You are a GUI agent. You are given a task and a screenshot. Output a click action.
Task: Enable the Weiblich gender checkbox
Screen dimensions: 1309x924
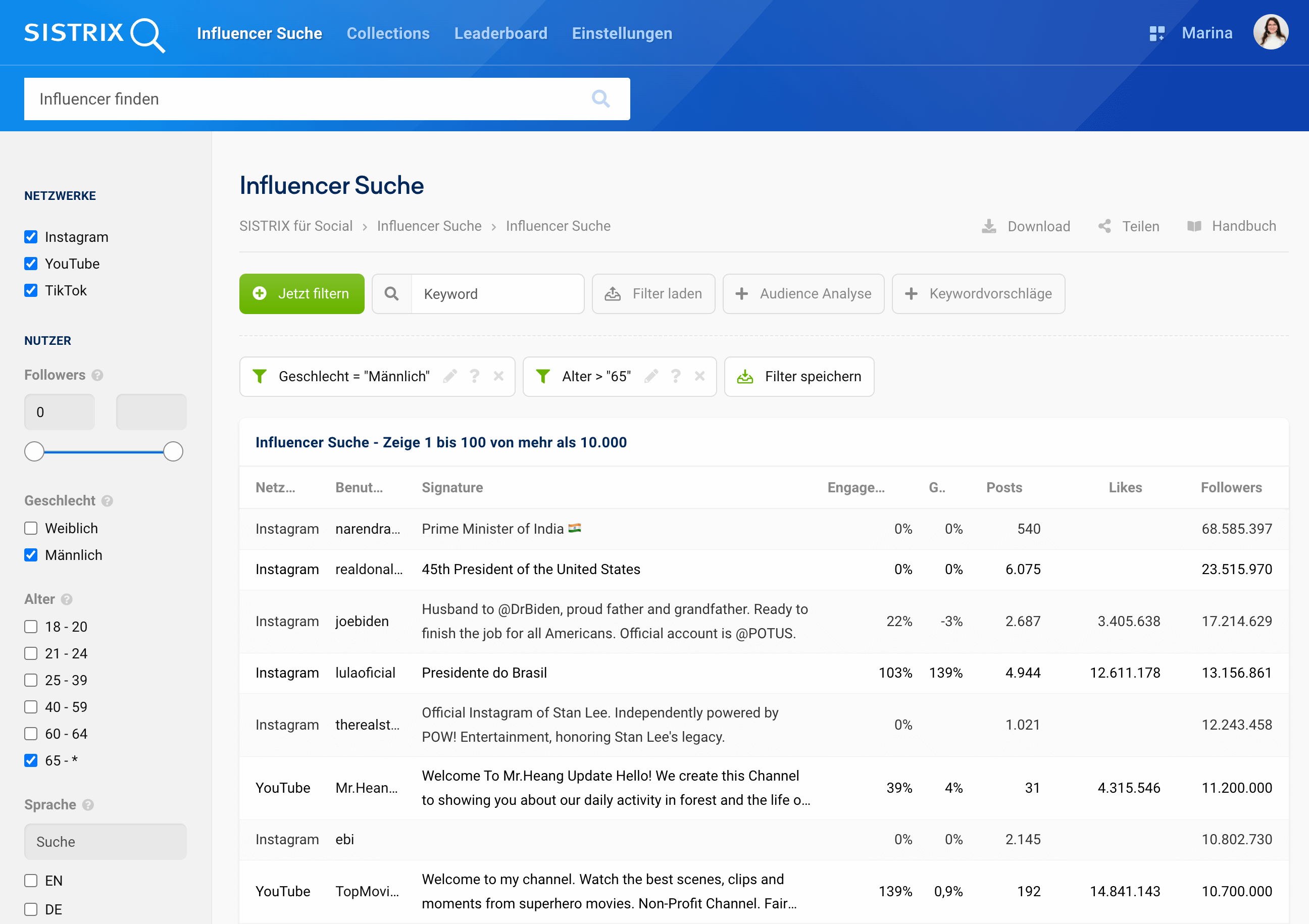(31, 529)
